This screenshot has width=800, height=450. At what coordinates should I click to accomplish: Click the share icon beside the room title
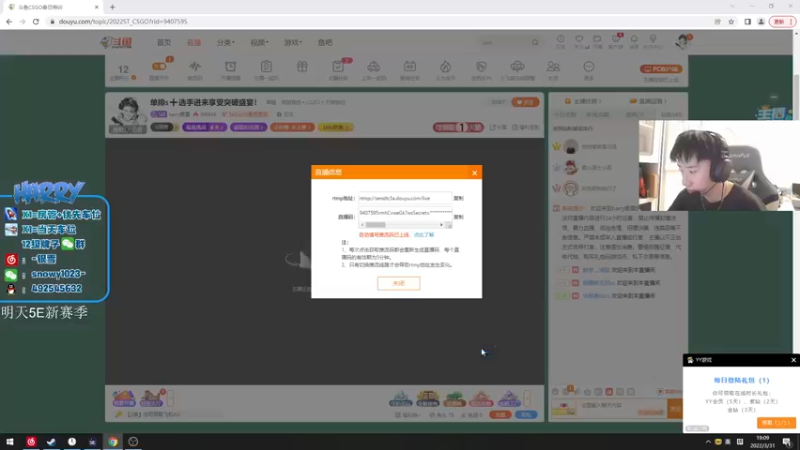pyautogui.click(x=498, y=128)
